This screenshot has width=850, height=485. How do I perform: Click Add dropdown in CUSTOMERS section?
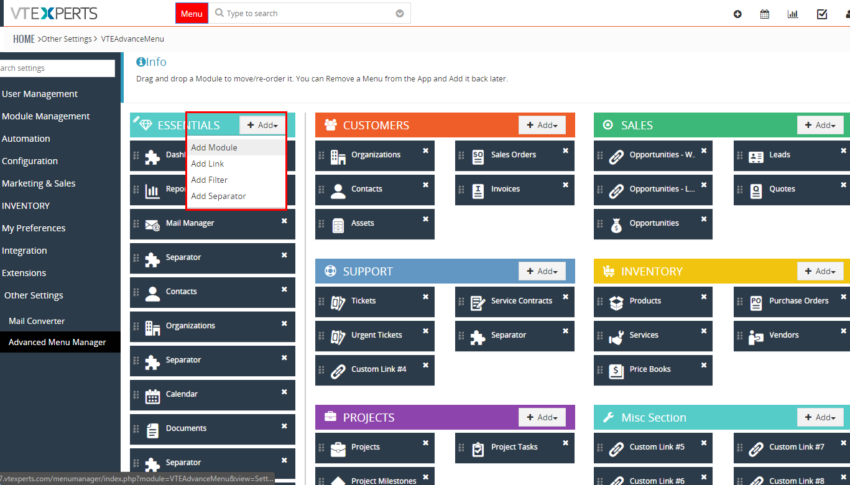point(542,125)
